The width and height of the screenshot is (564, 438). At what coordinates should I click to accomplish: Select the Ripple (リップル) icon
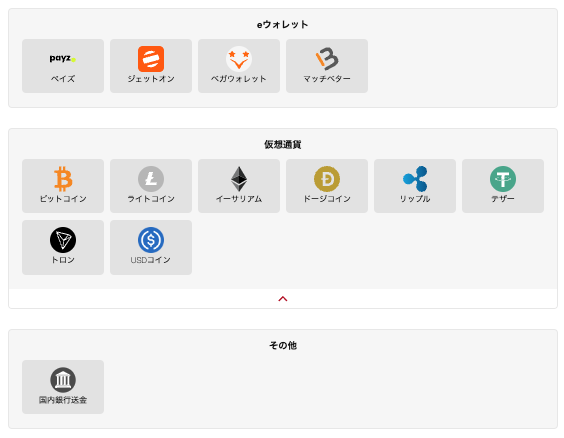click(415, 179)
